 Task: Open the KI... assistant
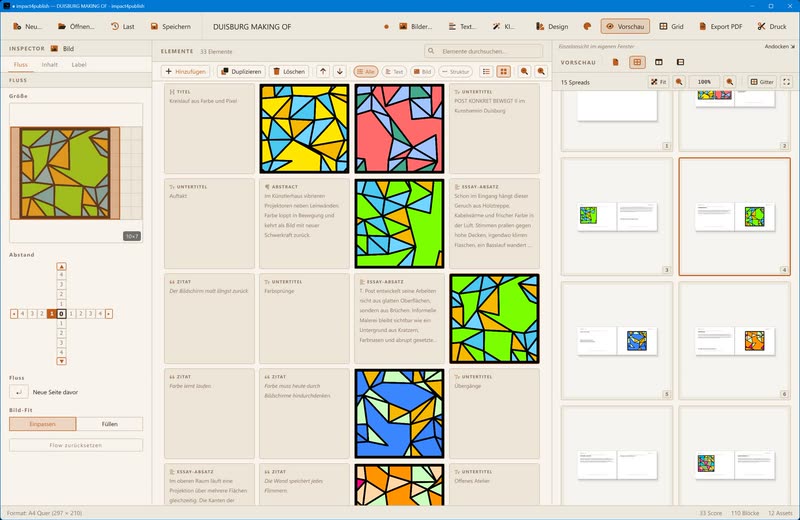point(504,27)
